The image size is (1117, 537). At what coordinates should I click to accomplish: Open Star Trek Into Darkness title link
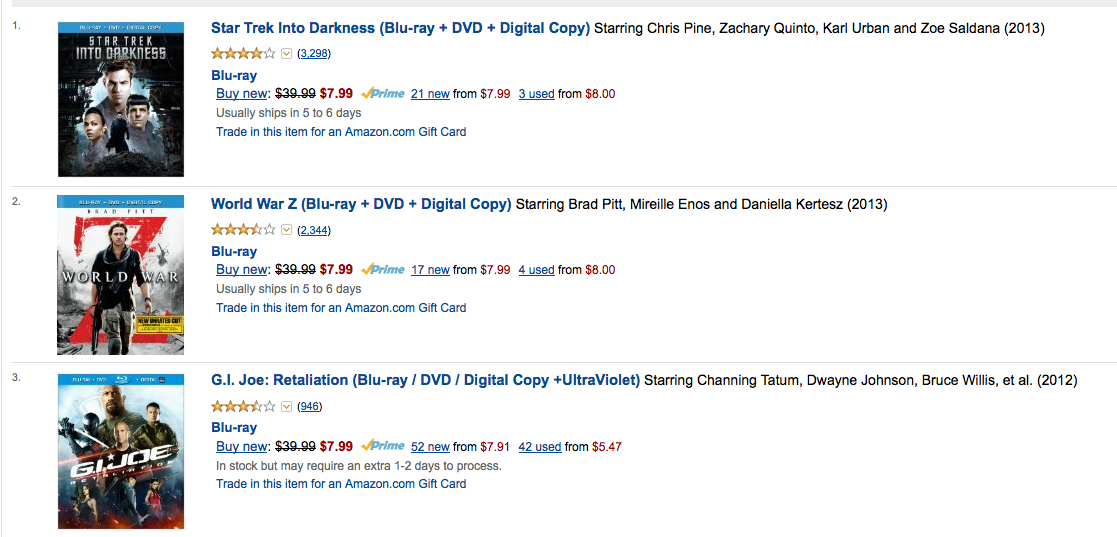click(400, 28)
